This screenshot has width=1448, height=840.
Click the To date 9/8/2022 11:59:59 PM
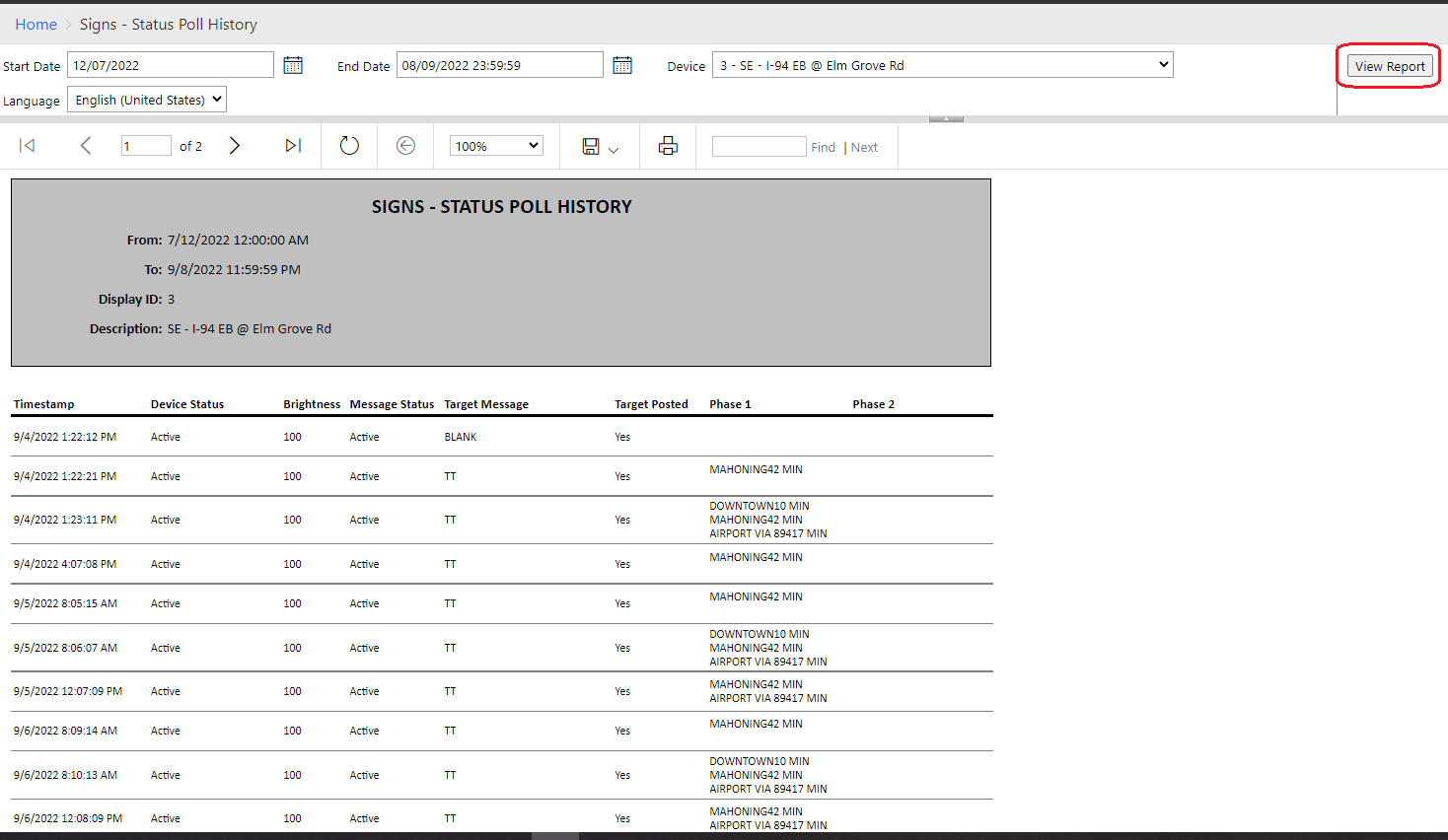click(x=234, y=269)
